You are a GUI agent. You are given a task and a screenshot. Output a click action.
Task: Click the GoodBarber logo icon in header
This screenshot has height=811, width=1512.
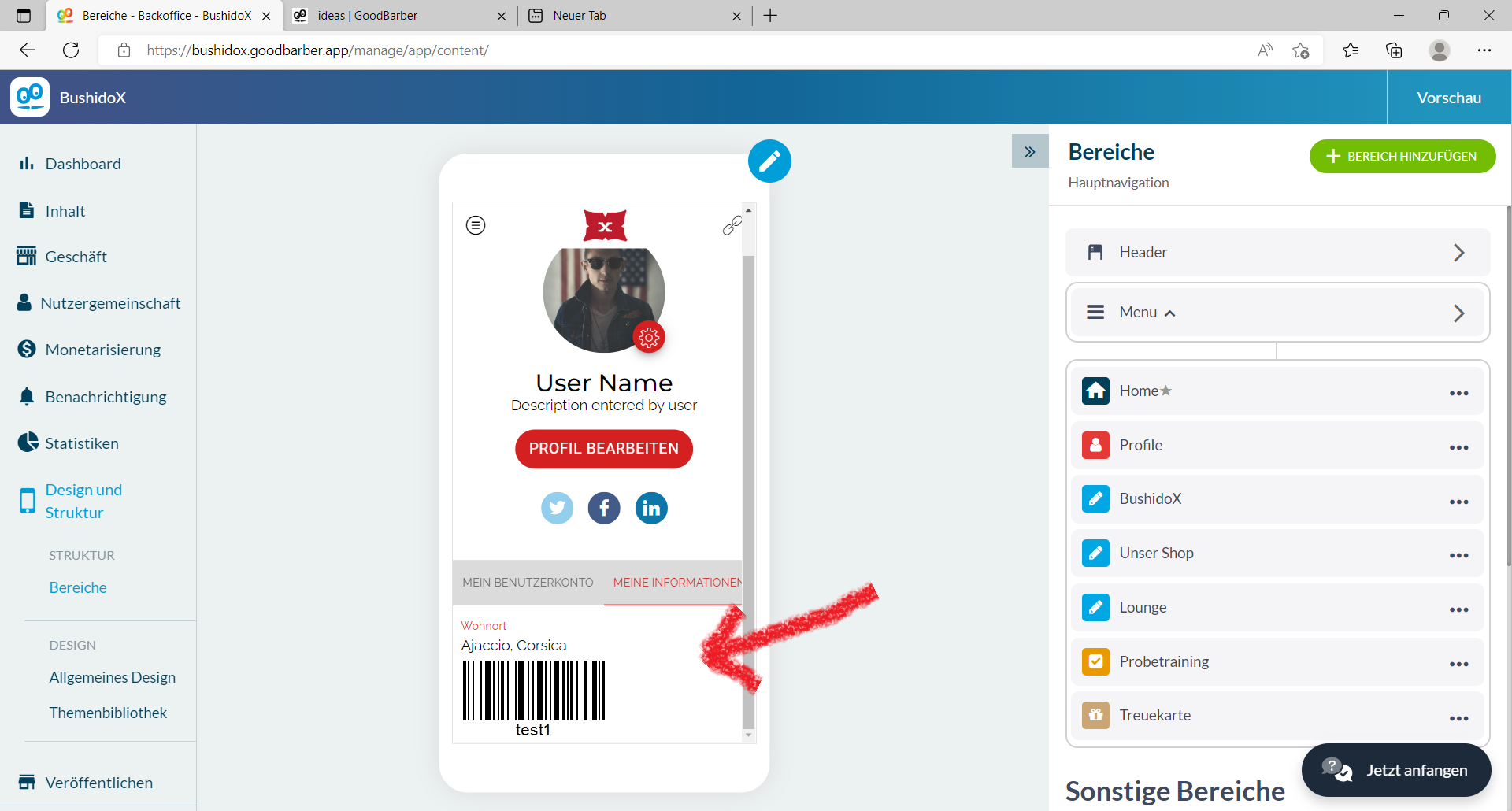(x=30, y=97)
